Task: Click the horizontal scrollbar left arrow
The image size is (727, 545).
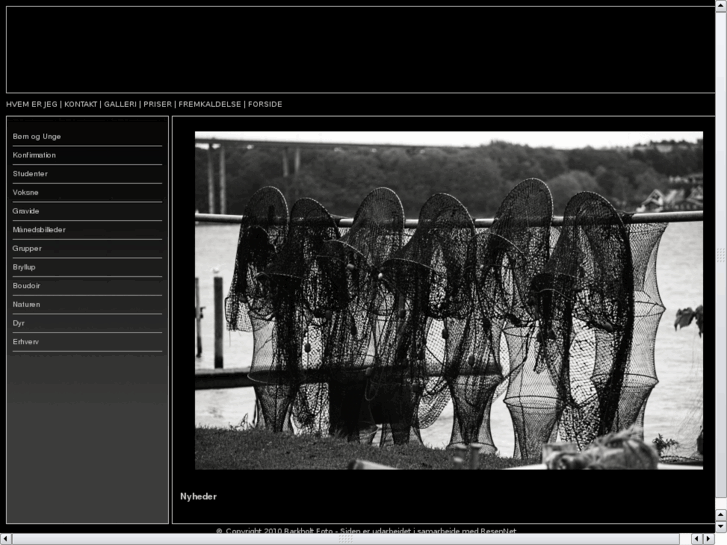Action: click(5, 539)
